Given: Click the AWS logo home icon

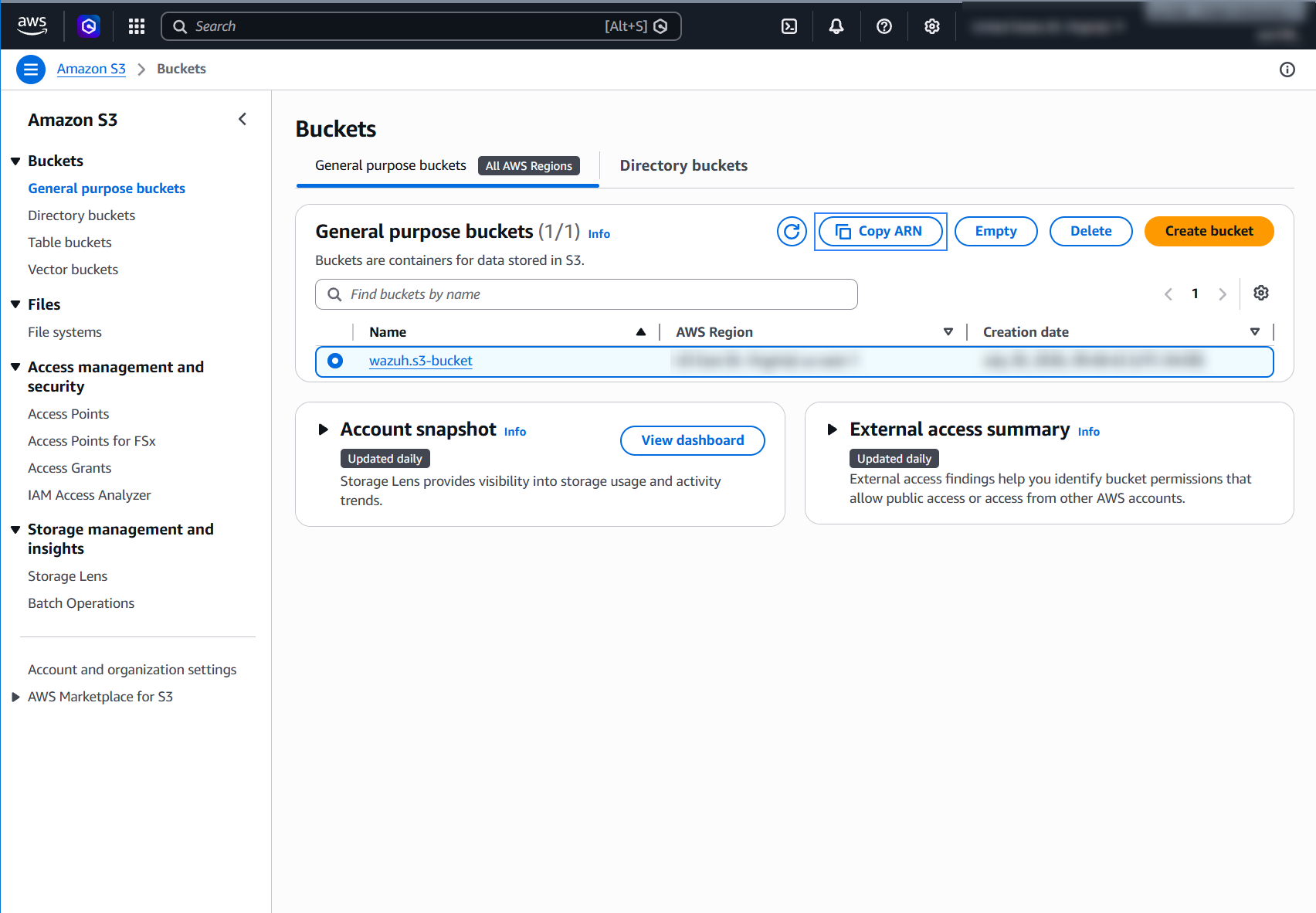Looking at the screenshot, I should 32,25.
